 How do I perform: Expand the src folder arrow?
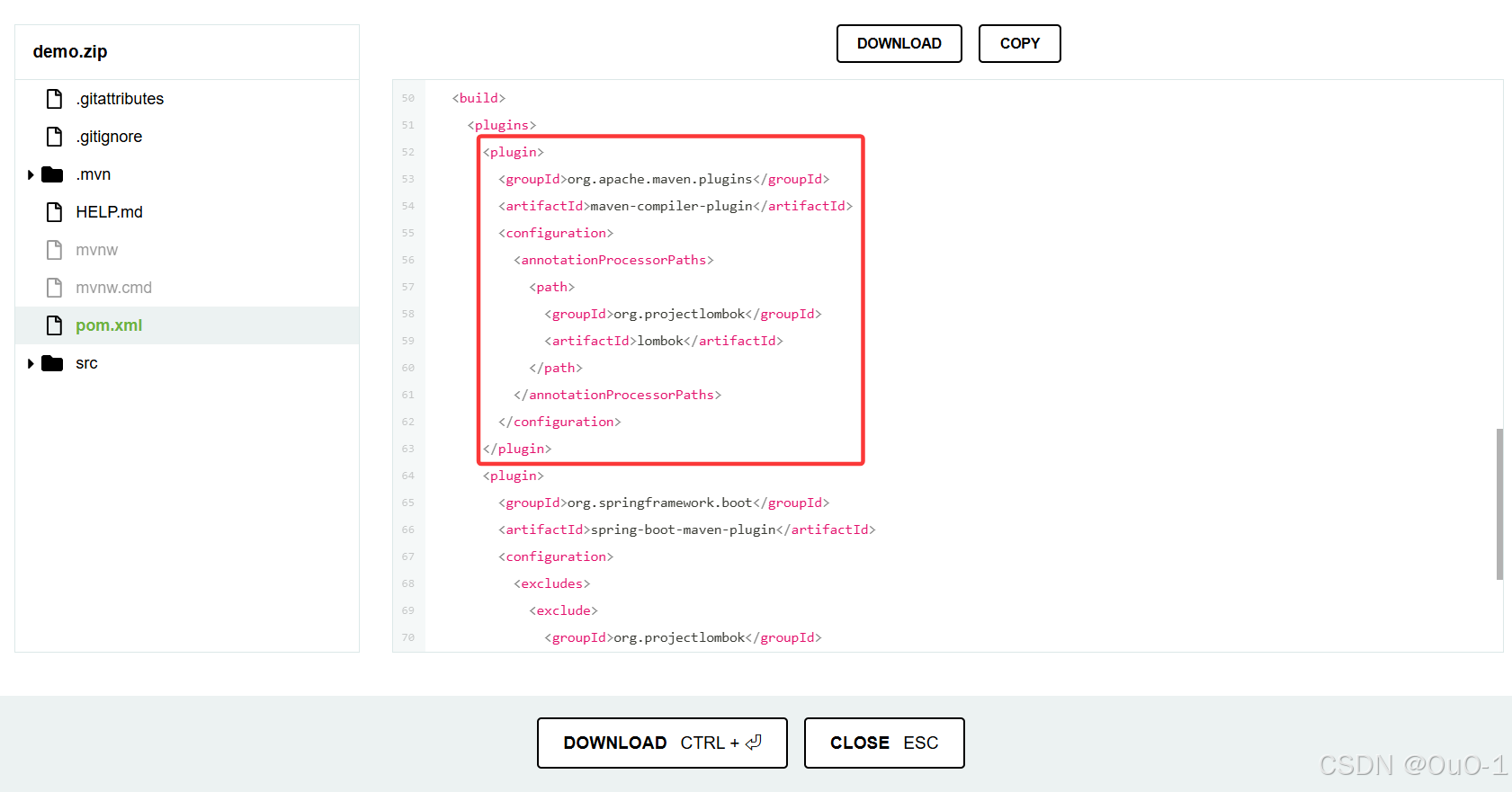pyautogui.click(x=31, y=363)
